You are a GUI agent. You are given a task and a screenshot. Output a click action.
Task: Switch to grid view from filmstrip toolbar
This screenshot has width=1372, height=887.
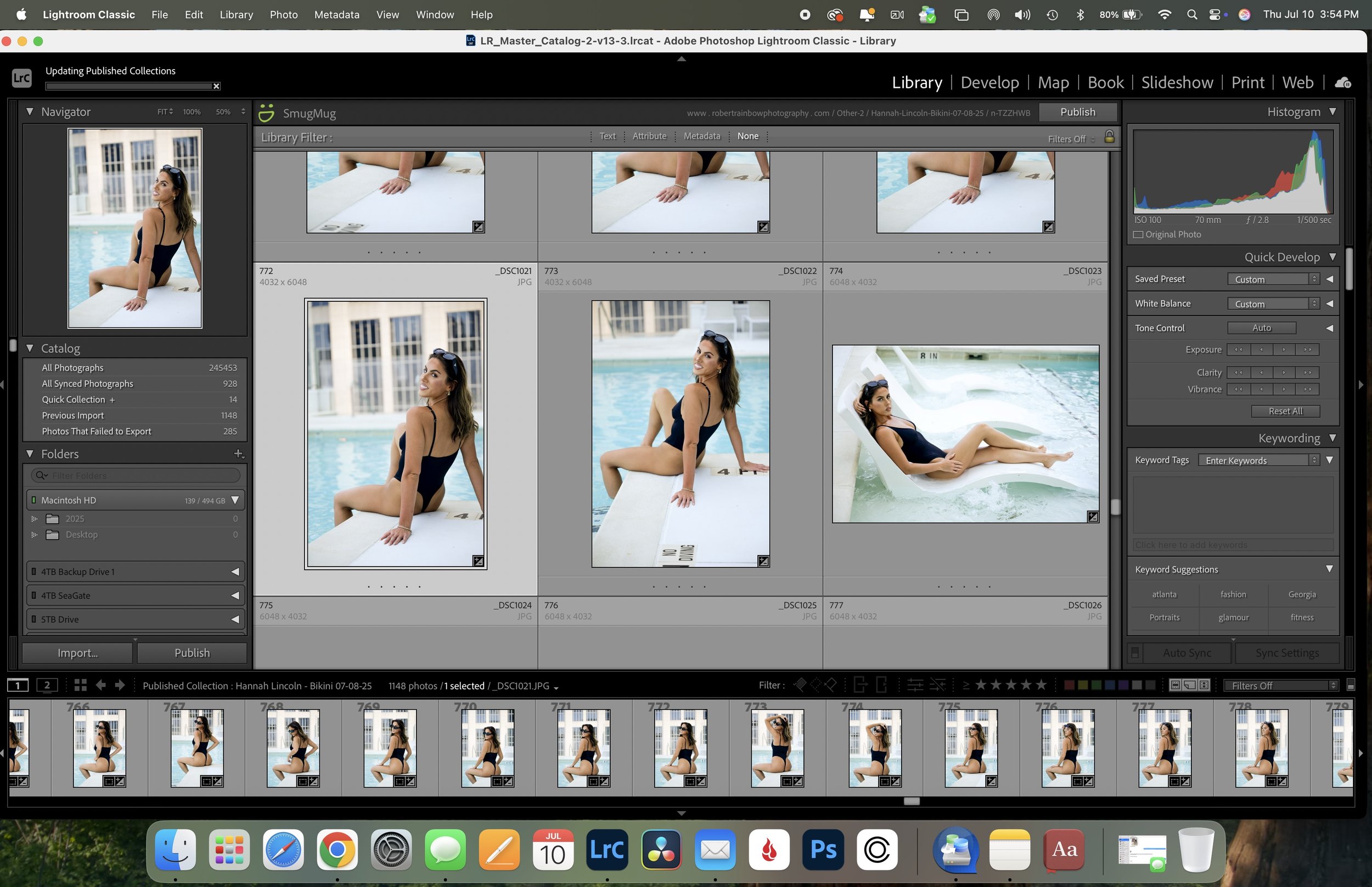click(x=81, y=685)
